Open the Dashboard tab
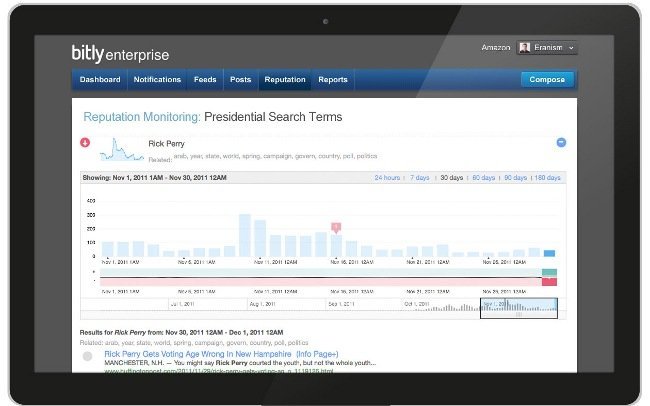 [x=100, y=80]
